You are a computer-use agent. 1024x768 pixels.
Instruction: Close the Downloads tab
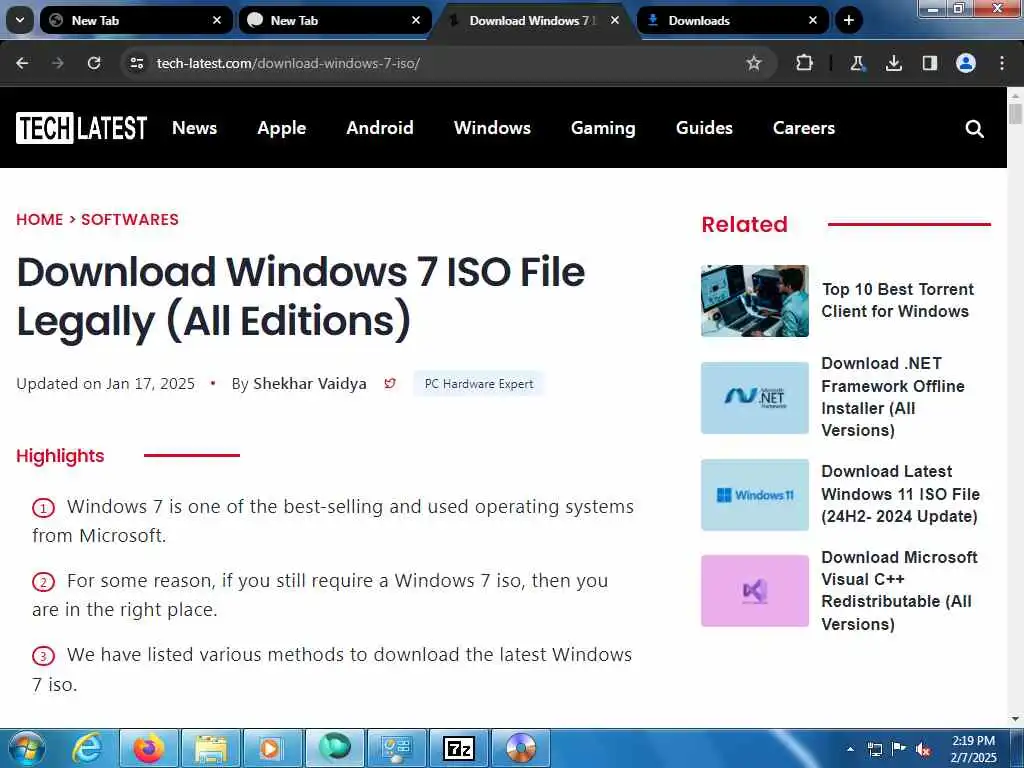[x=813, y=20]
